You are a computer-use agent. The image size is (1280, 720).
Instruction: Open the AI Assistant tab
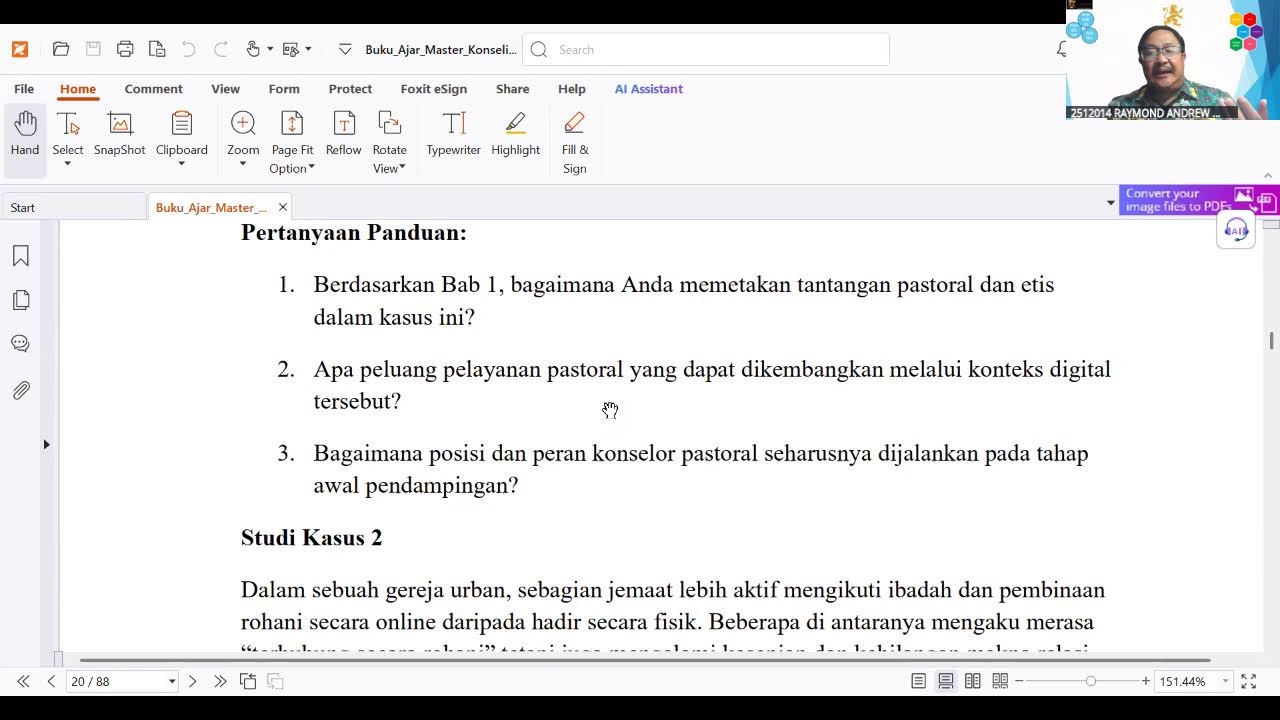[648, 89]
